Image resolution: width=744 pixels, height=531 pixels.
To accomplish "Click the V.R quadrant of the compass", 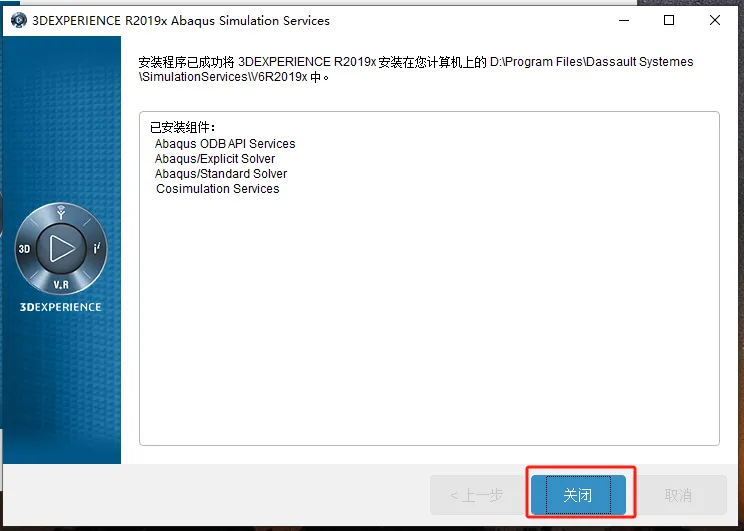I will 61,285.
